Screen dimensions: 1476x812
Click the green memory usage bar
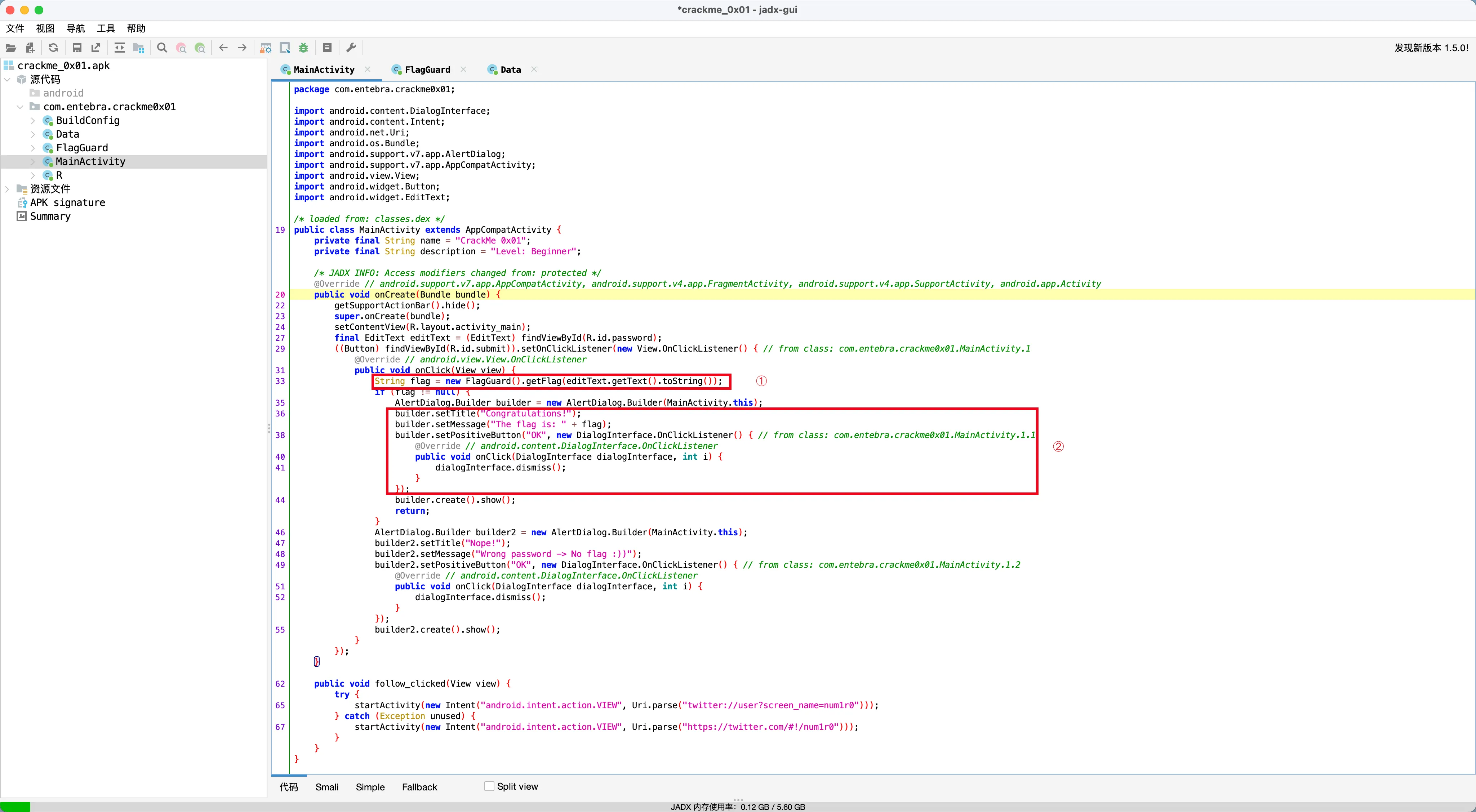tap(15, 806)
